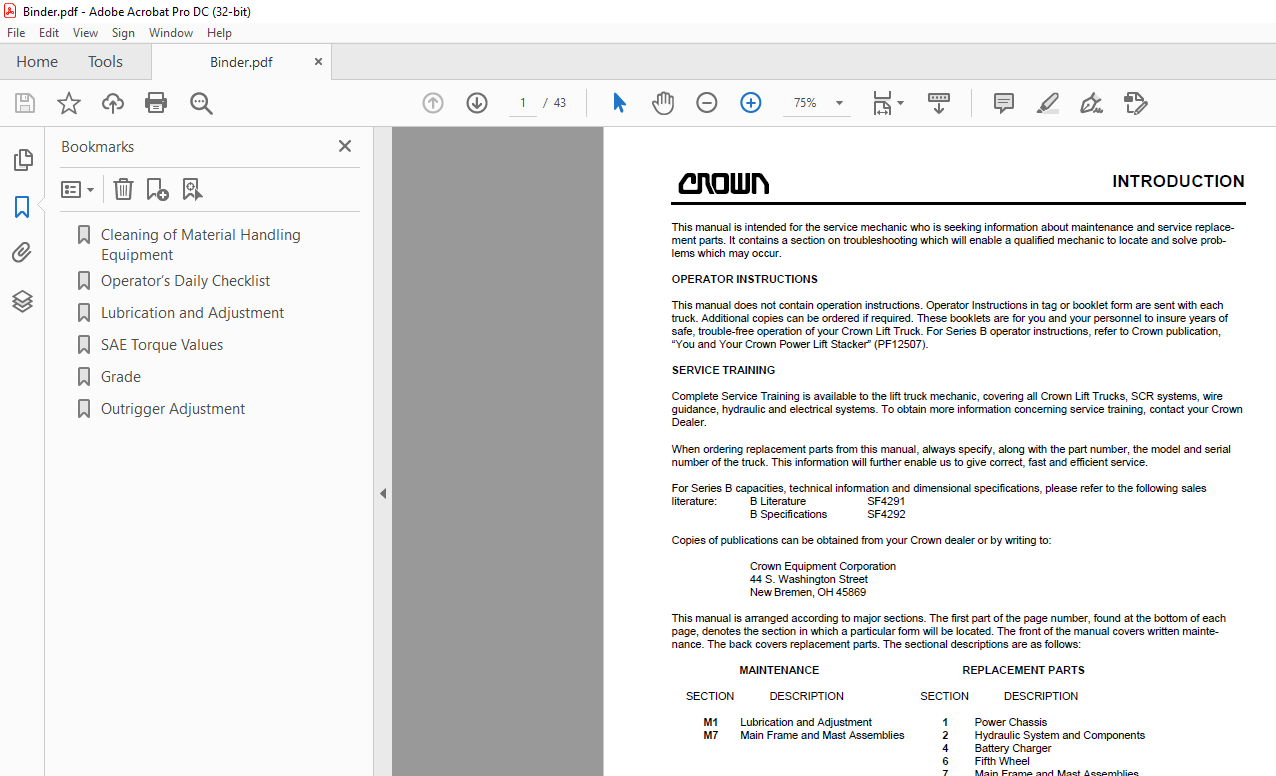Image resolution: width=1276 pixels, height=776 pixels.
Task: Open the SAE Torque Values bookmark
Action: pos(162,345)
